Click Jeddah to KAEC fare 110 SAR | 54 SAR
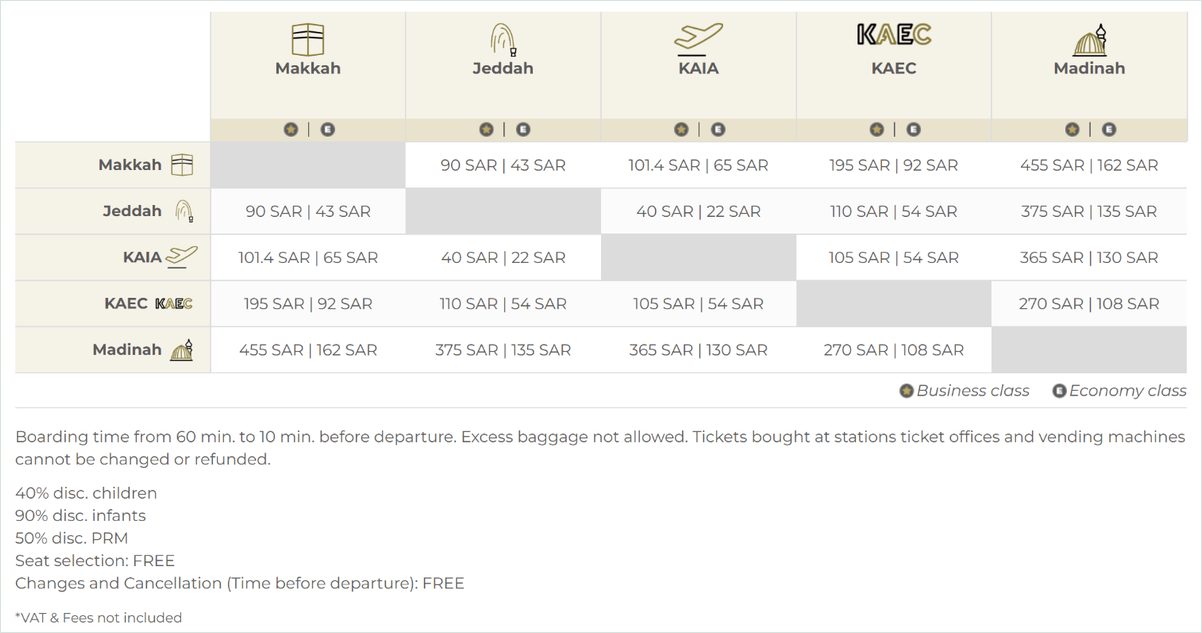The height and width of the screenshot is (633, 1202). tap(894, 211)
